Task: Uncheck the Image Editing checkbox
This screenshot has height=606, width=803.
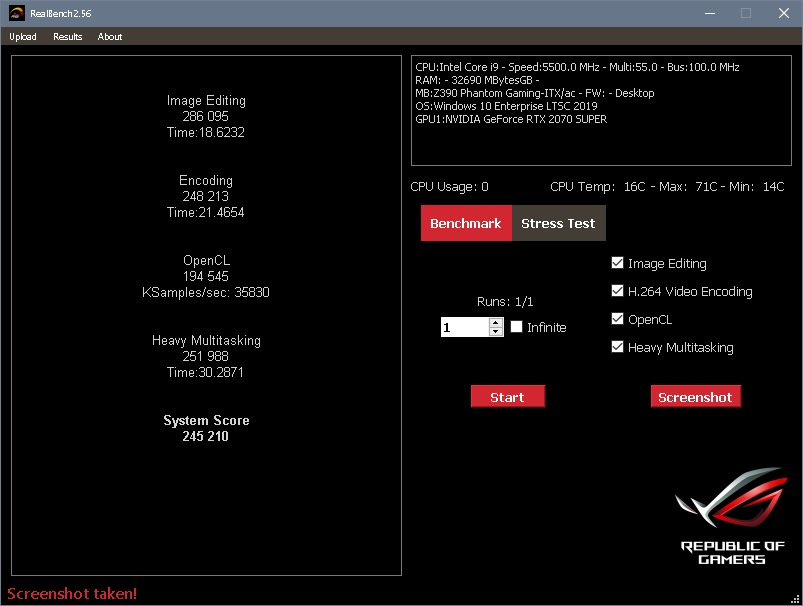Action: click(x=618, y=263)
